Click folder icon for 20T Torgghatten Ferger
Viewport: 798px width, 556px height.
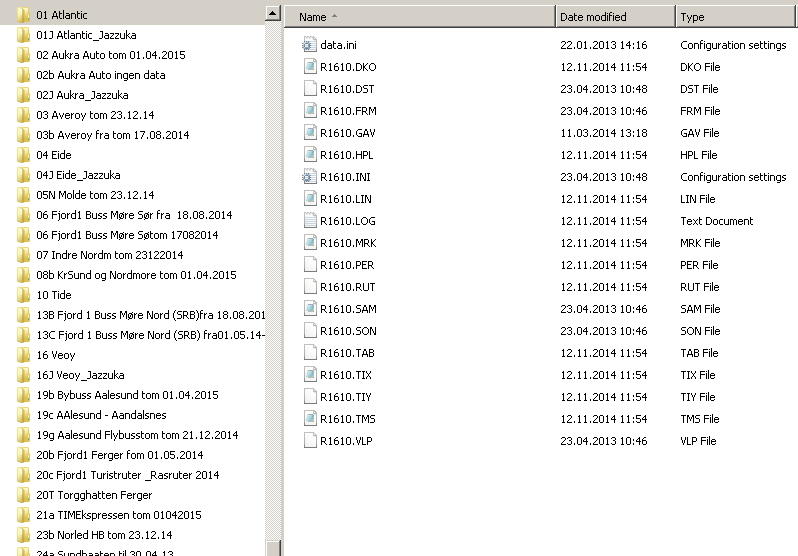(23, 495)
